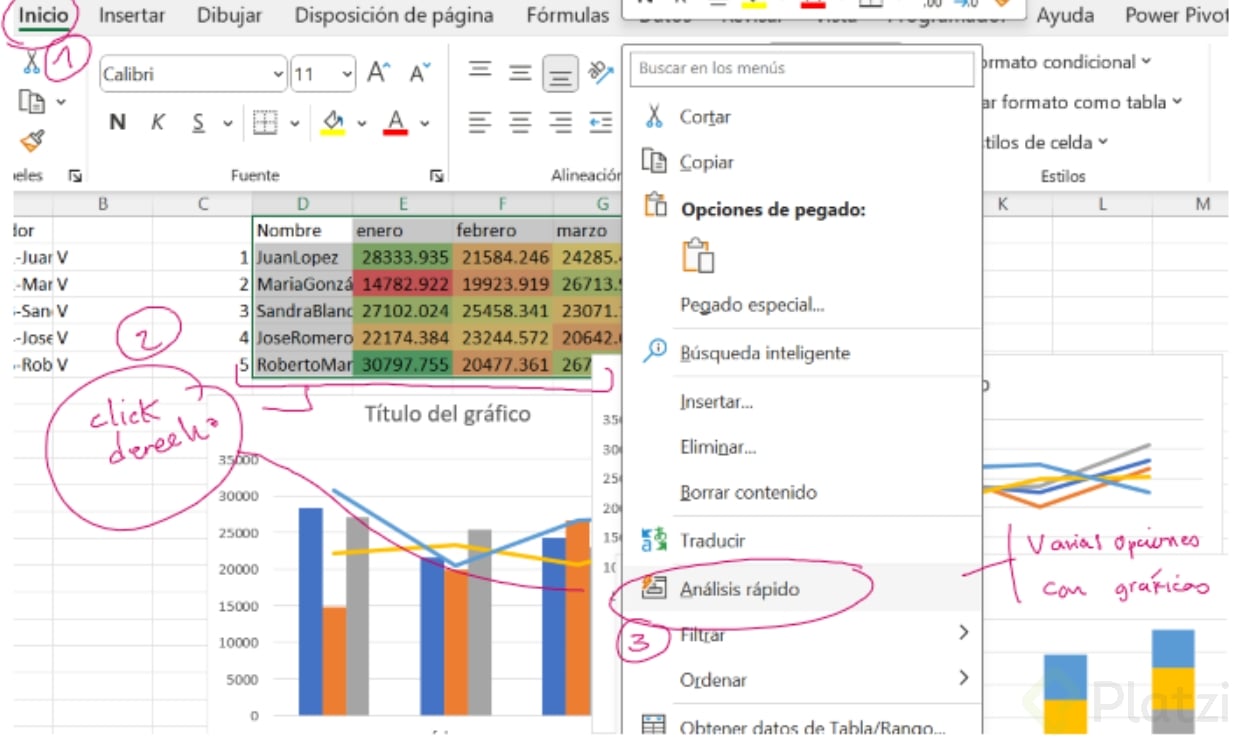Click the decrease indent icon

600,122
